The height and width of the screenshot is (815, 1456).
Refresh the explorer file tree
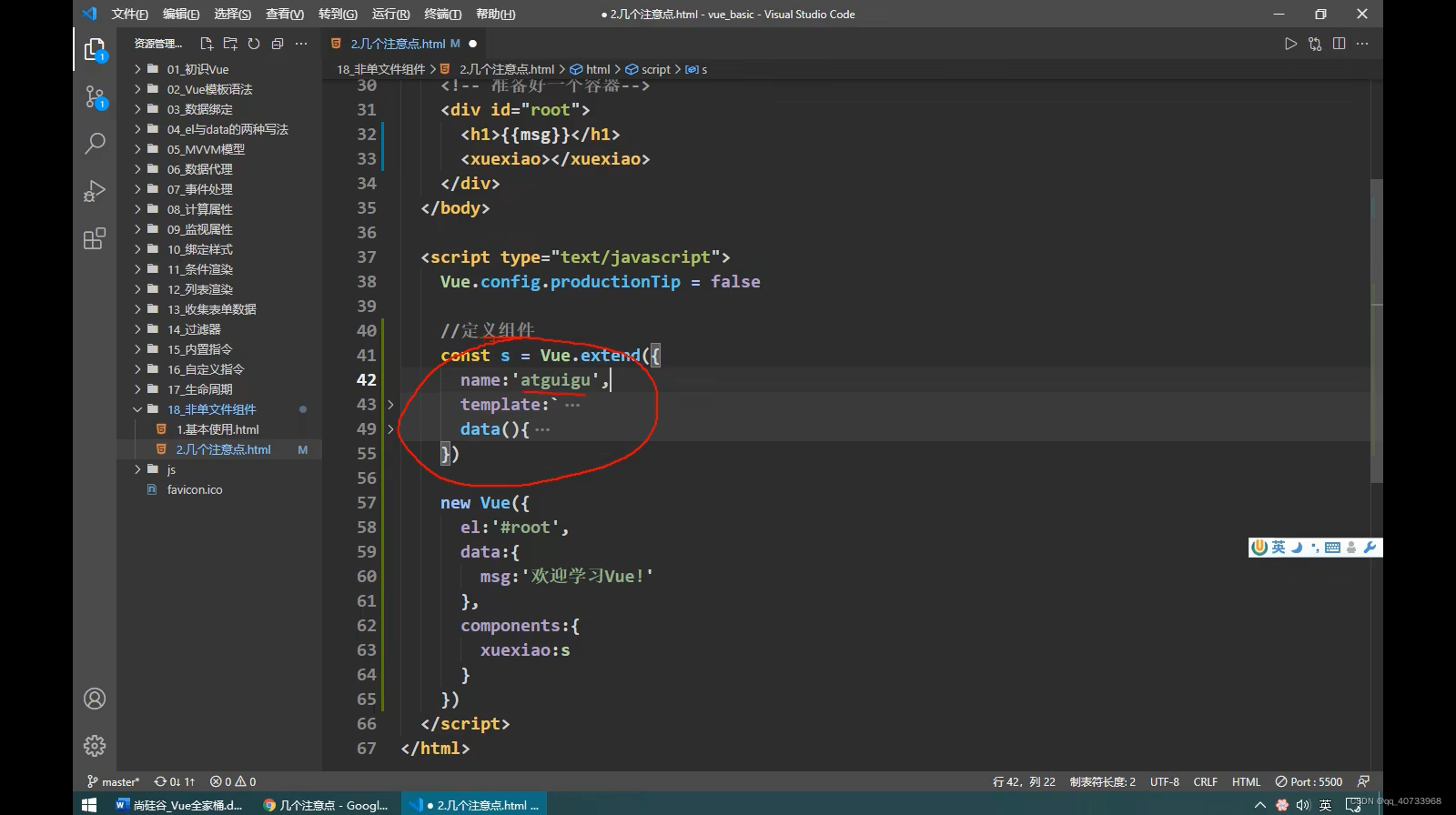[254, 44]
